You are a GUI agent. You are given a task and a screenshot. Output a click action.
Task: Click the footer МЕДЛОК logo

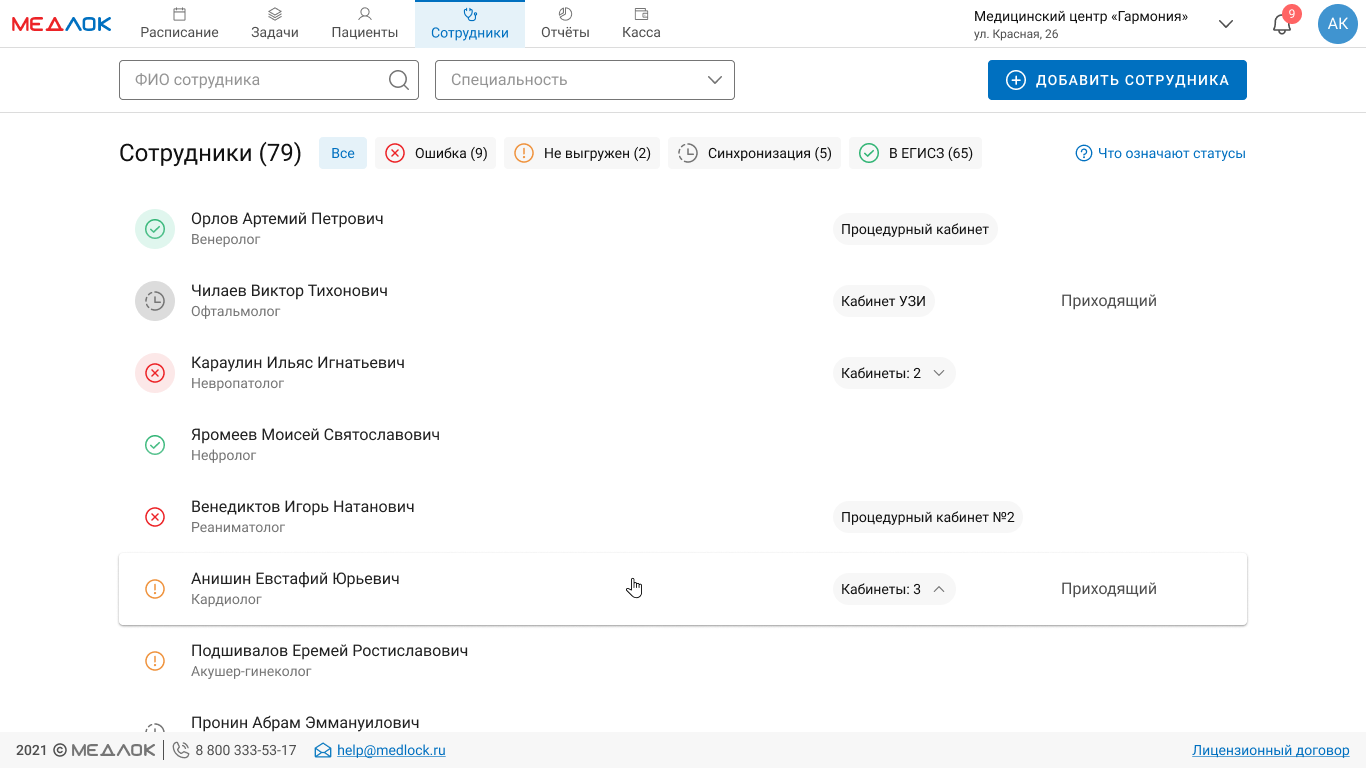coord(114,750)
